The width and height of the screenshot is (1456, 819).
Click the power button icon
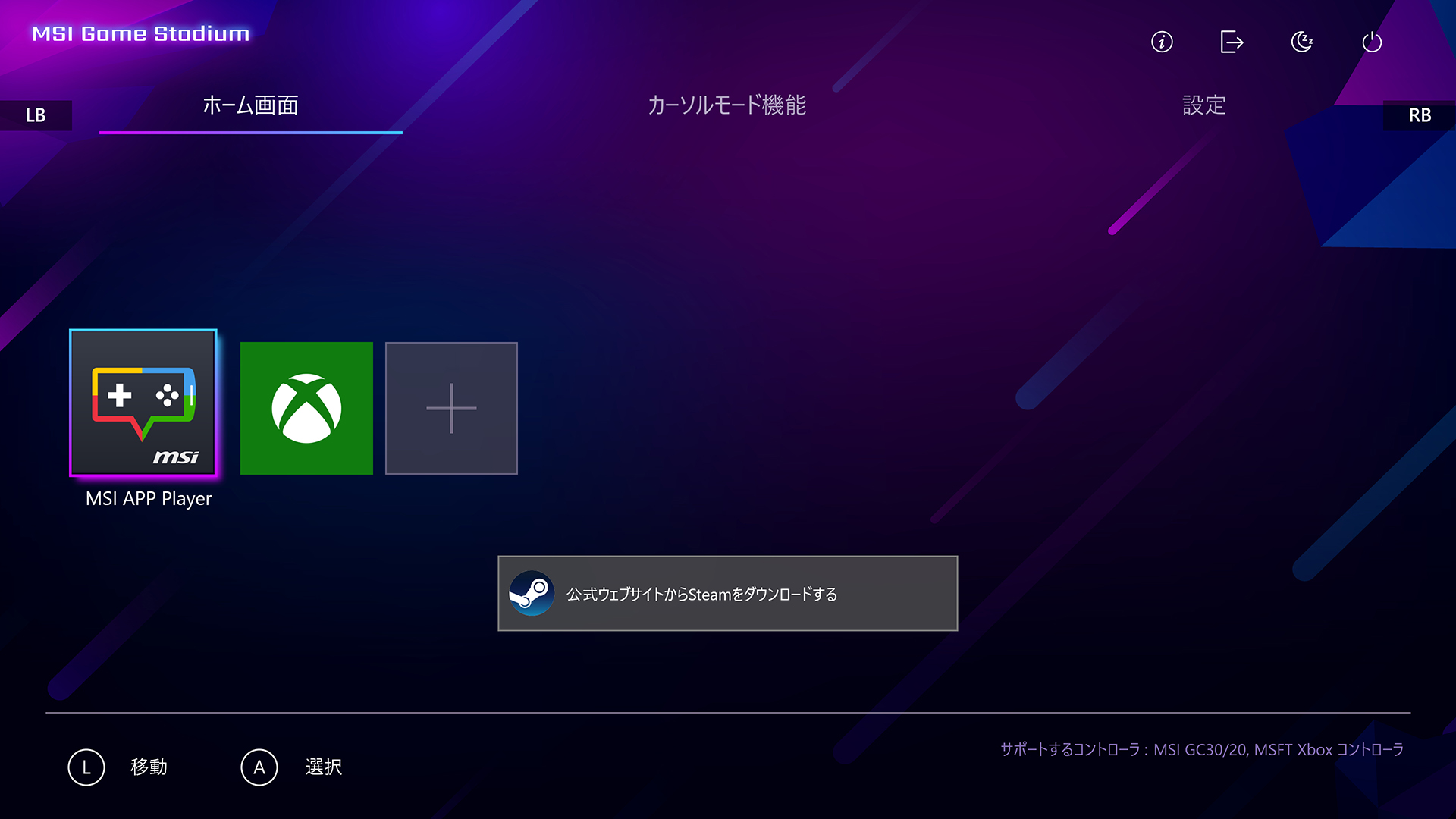point(1372,42)
